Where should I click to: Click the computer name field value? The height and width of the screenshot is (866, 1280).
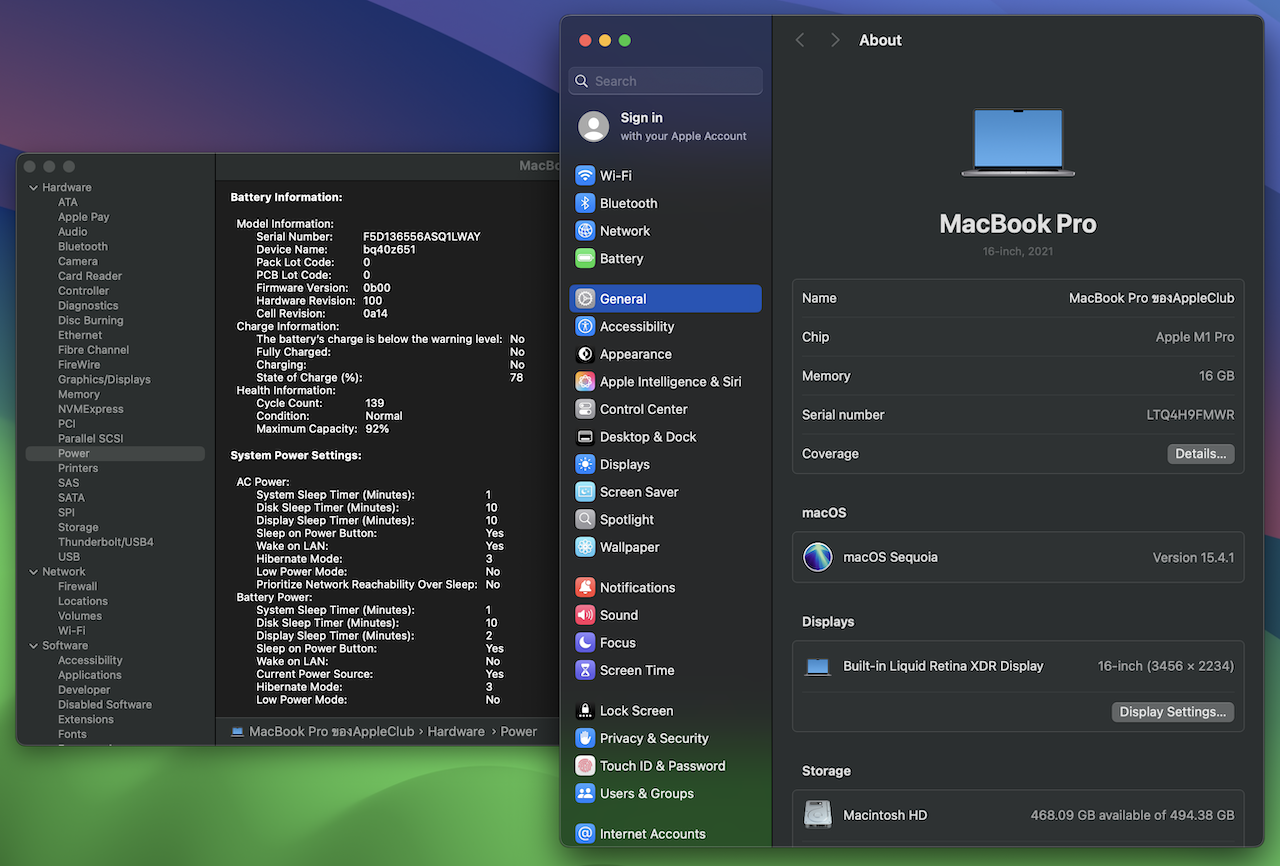pyautogui.click(x=1152, y=298)
